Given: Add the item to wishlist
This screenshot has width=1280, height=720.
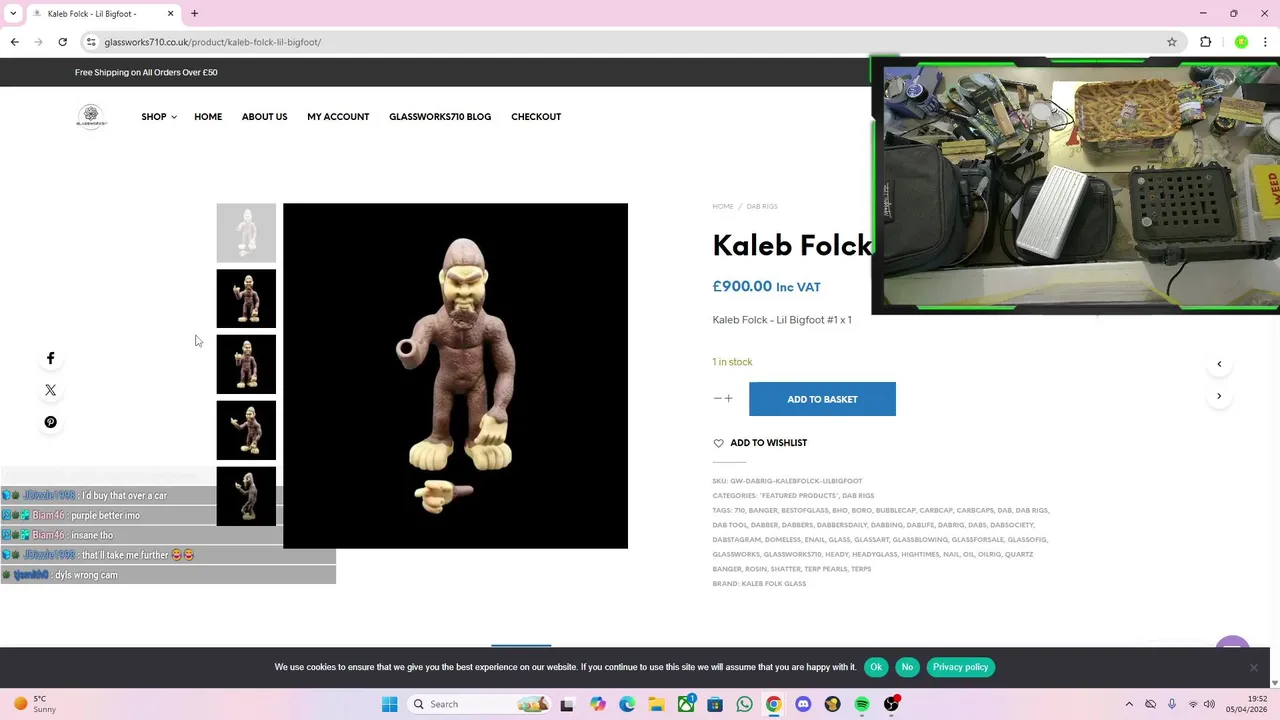Looking at the screenshot, I should tap(760, 443).
